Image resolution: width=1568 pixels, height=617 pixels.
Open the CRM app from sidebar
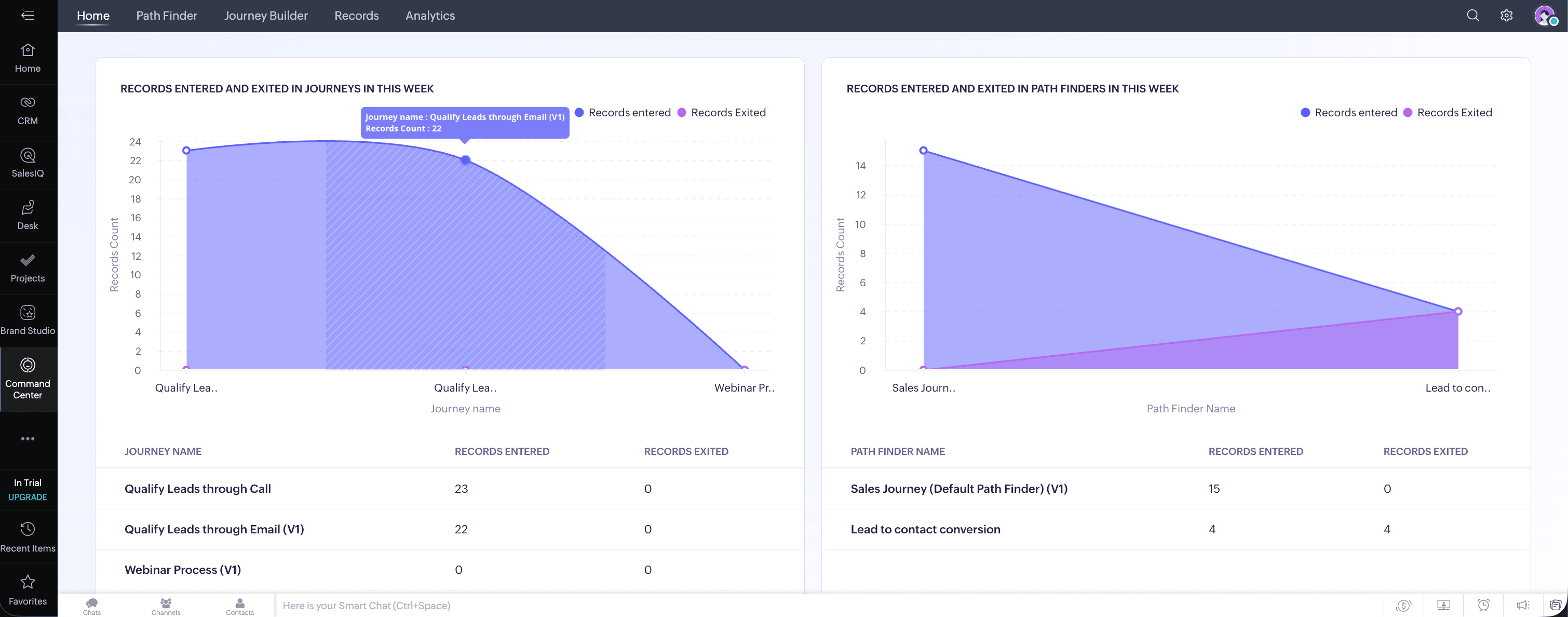28,110
